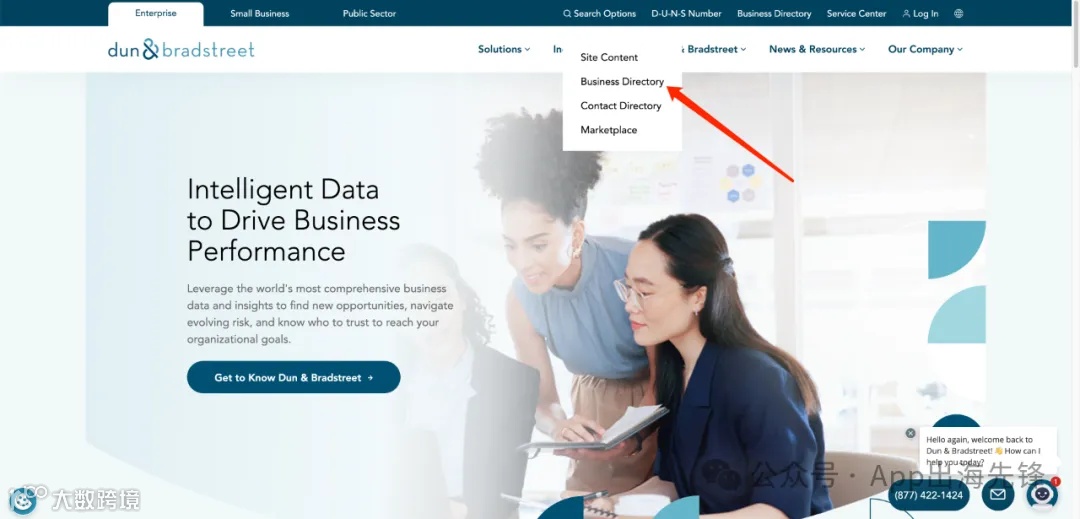This screenshot has width=1080, height=519.
Task: Choose Contact Directory from the dropdown
Action: coord(621,105)
